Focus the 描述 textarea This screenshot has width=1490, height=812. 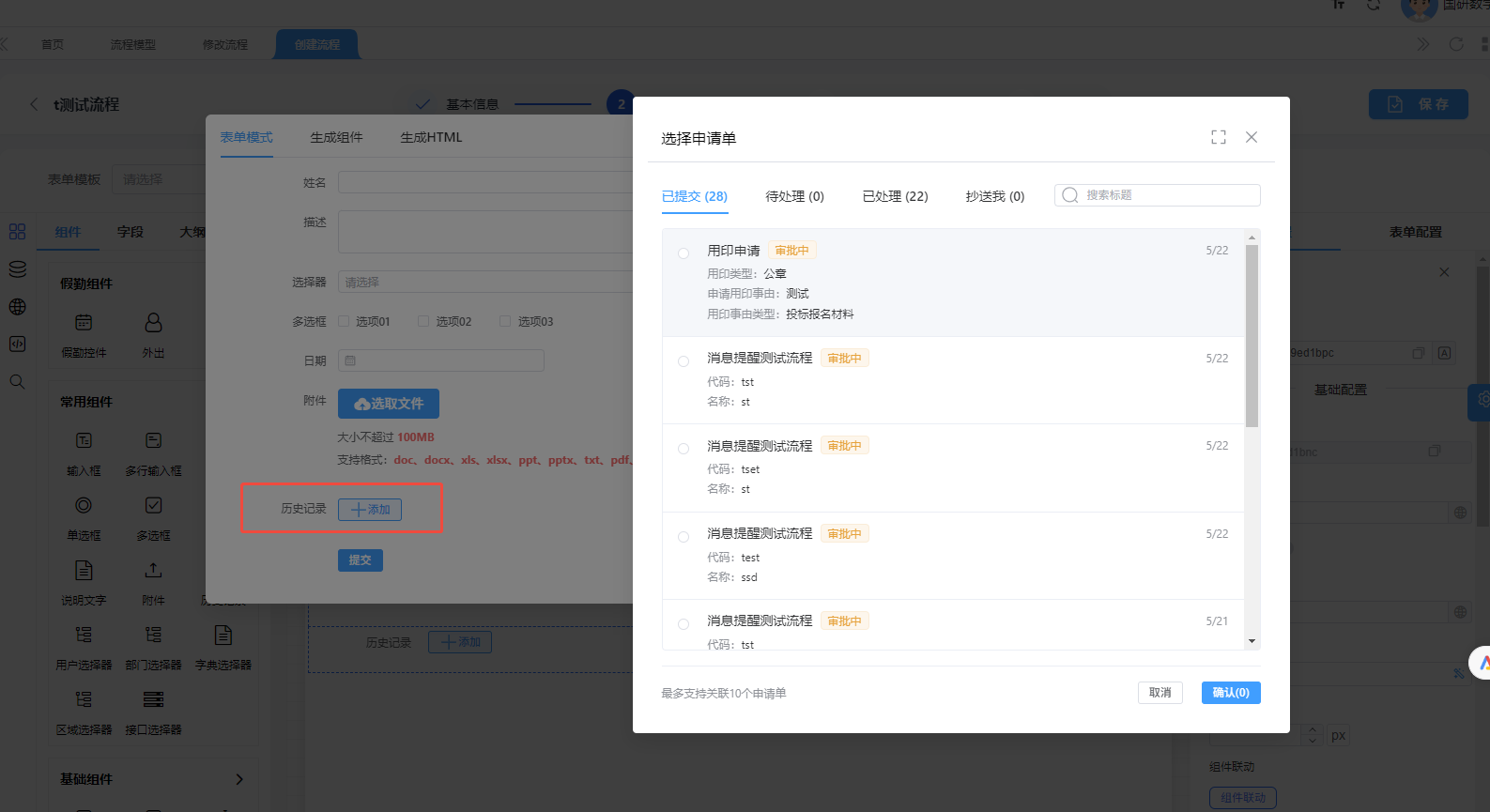click(x=485, y=232)
